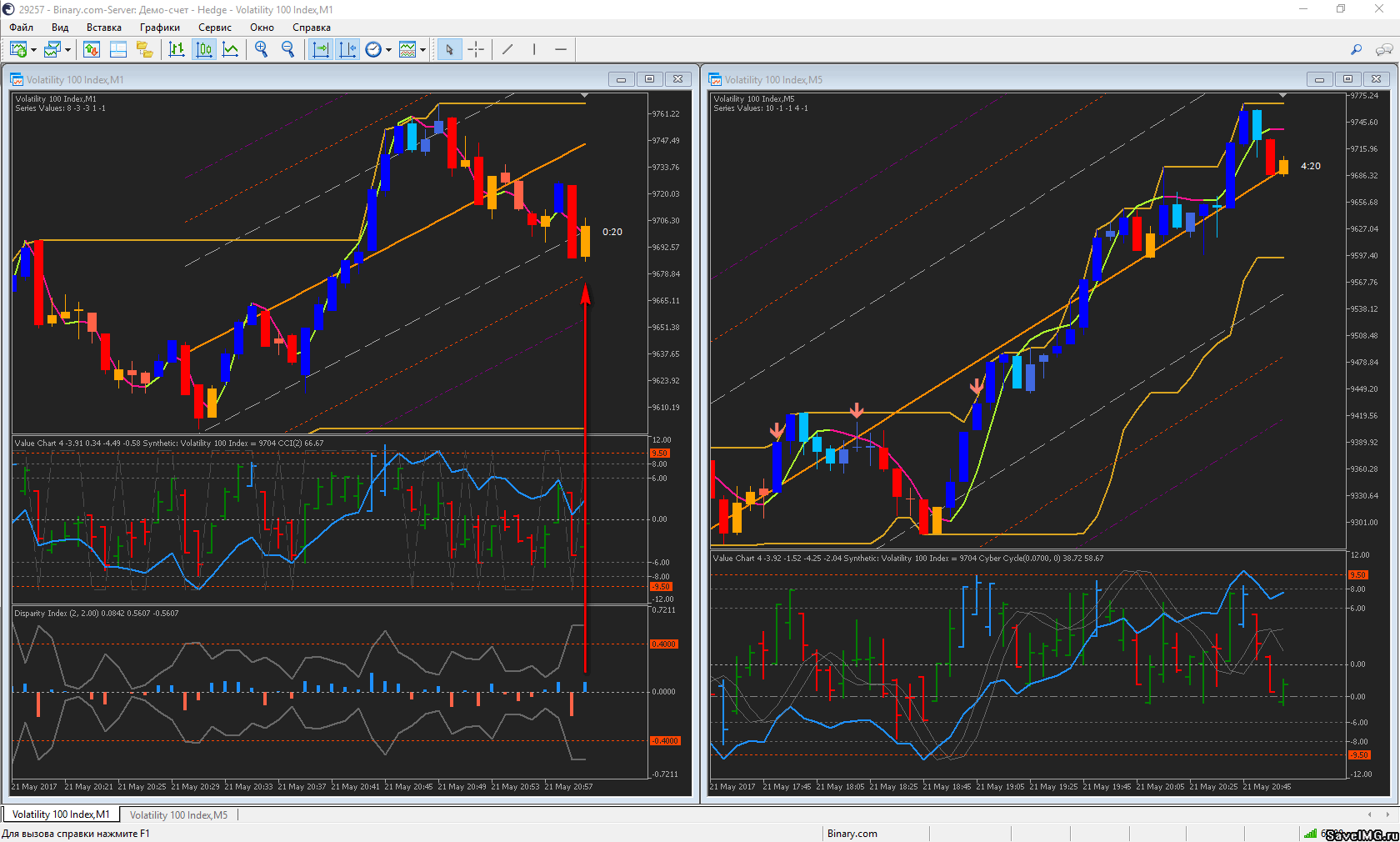Expand the periodicity clock dropdown arrow

pyautogui.click(x=388, y=50)
